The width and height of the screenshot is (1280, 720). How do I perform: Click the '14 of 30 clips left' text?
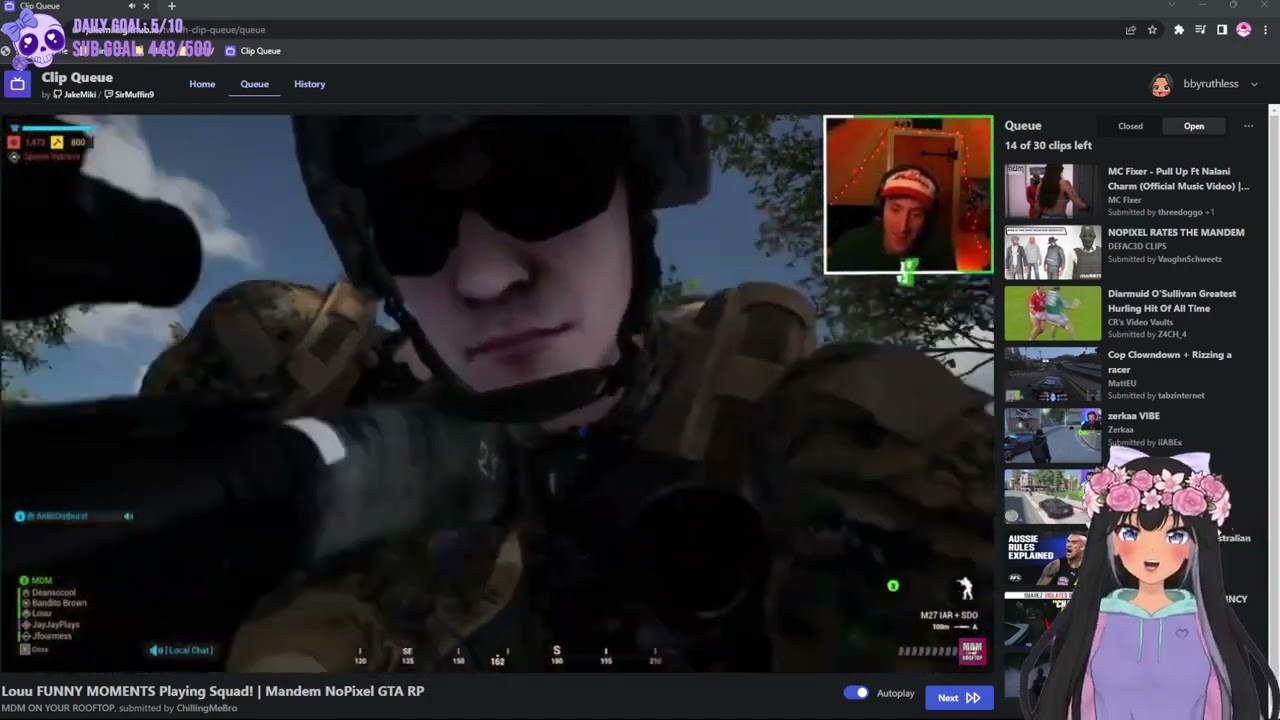pyautogui.click(x=1048, y=146)
